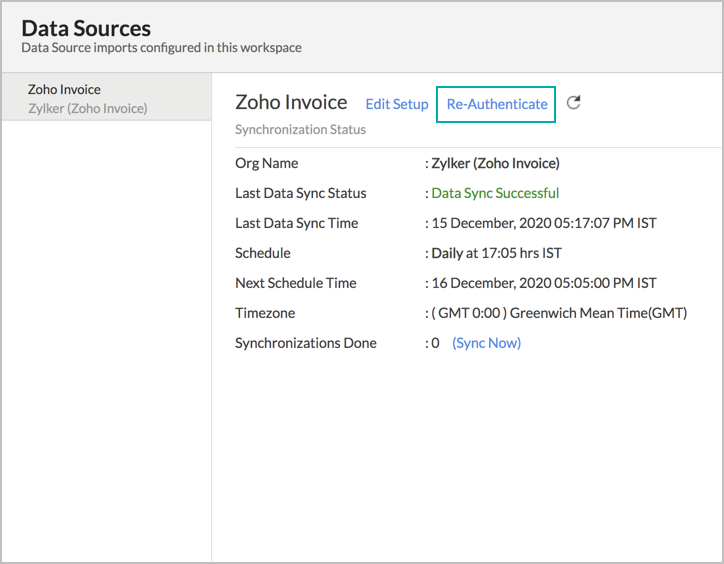Viewport: 724px width, 564px height.
Task: Click the 'Org Name' label
Action: 266,163
